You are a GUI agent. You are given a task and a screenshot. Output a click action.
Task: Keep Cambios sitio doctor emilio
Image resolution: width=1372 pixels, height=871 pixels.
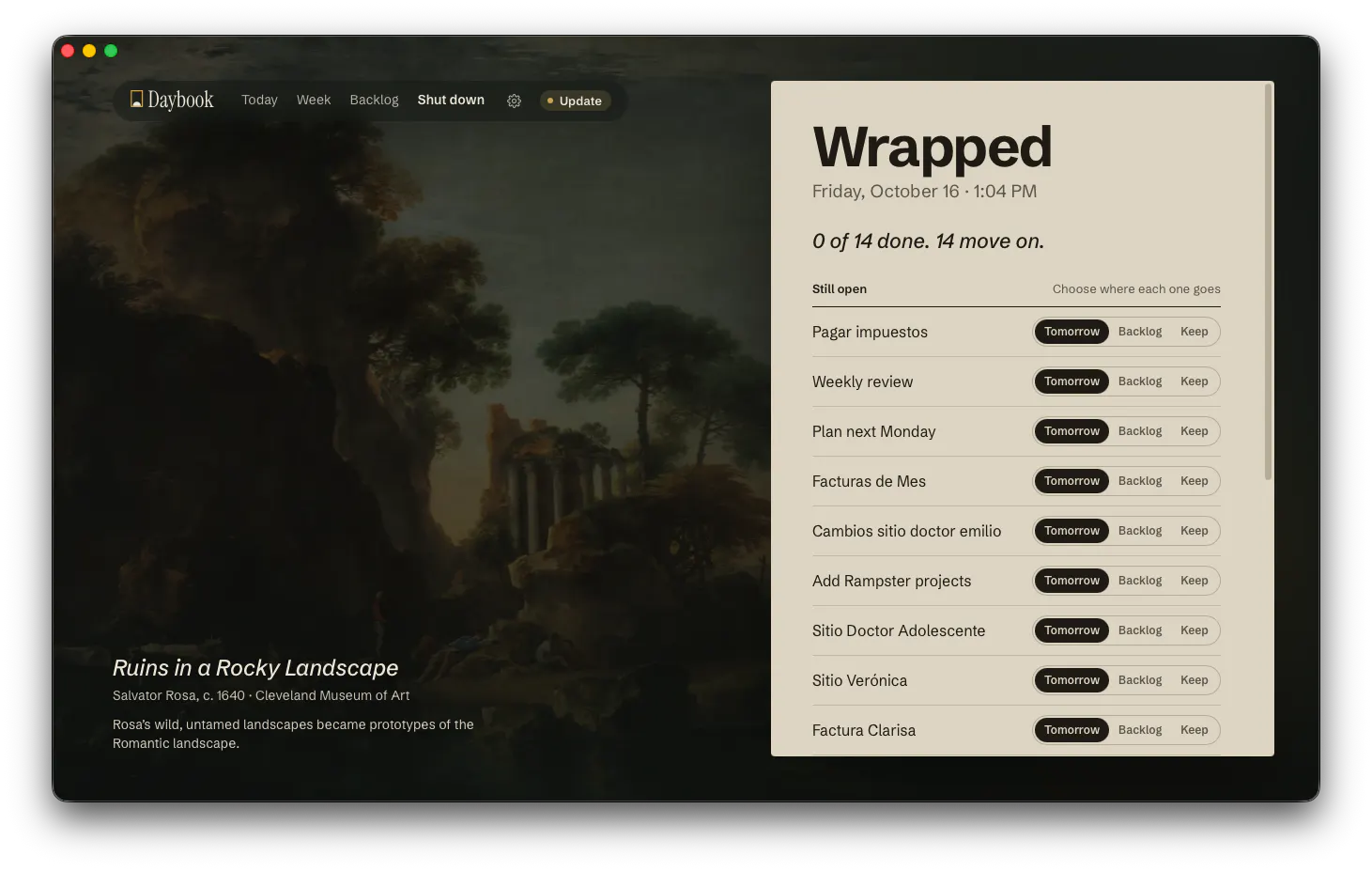click(x=1195, y=531)
